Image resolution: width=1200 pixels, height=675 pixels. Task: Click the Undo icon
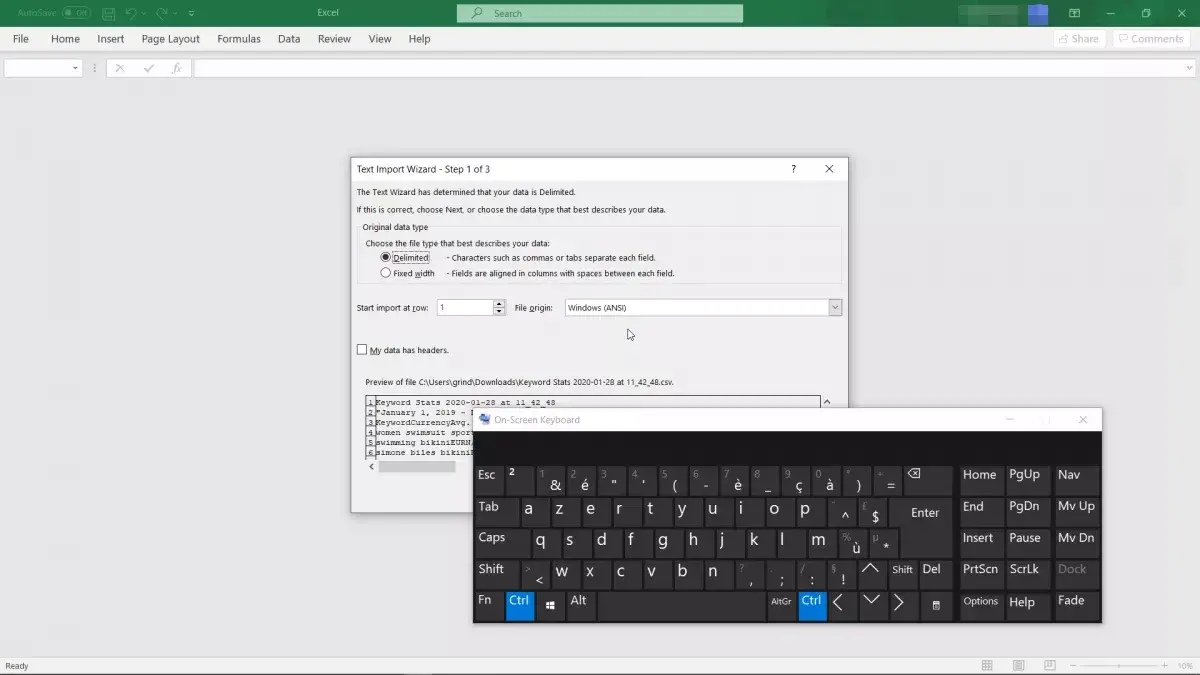pos(131,14)
